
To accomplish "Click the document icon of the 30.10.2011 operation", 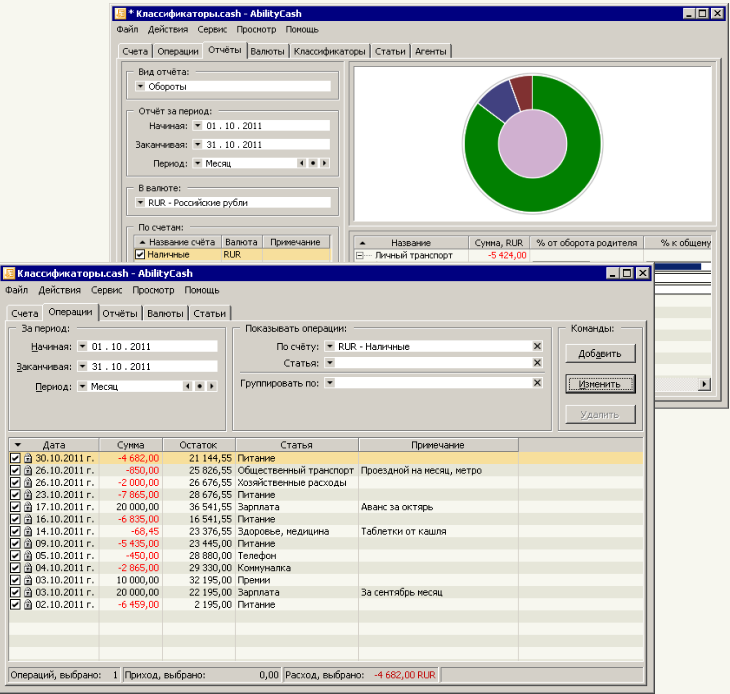I will click(x=28, y=458).
